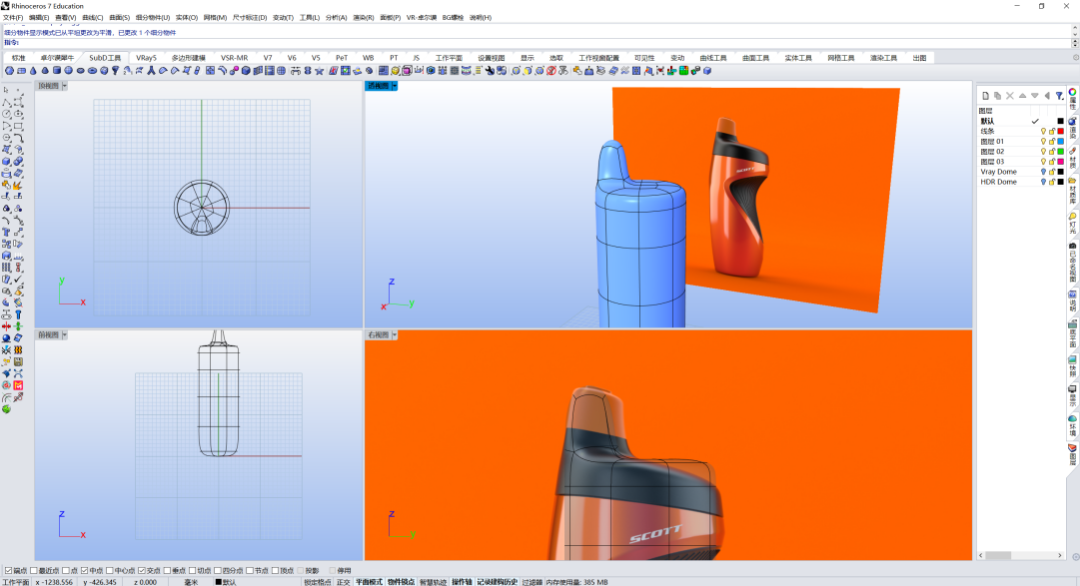The width and height of the screenshot is (1080, 586).
Task: Delete the selected layer with X icon
Action: [1010, 96]
